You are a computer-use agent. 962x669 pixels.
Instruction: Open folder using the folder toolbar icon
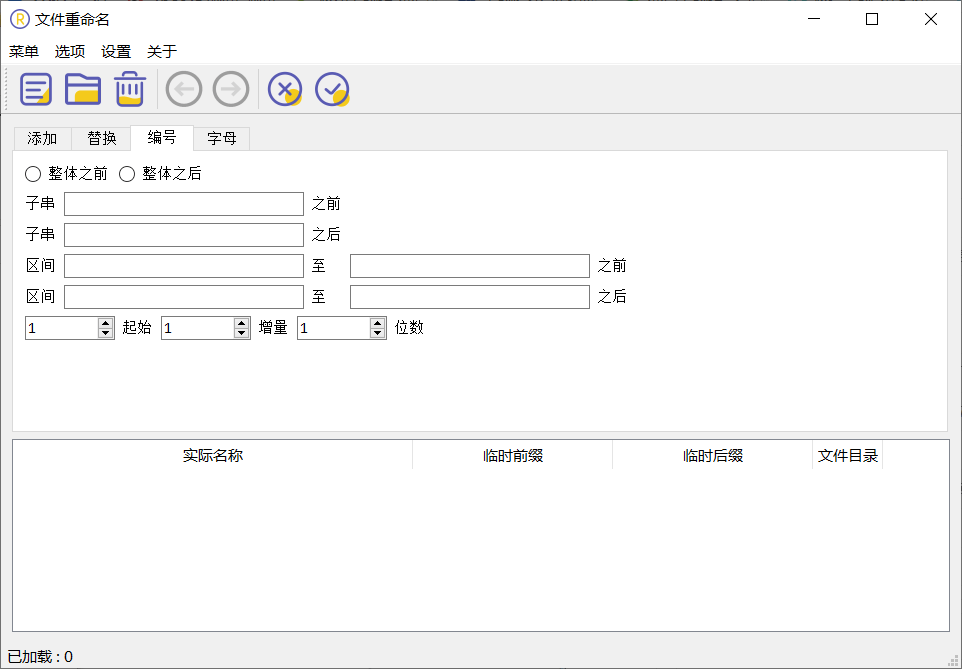[x=83, y=90]
